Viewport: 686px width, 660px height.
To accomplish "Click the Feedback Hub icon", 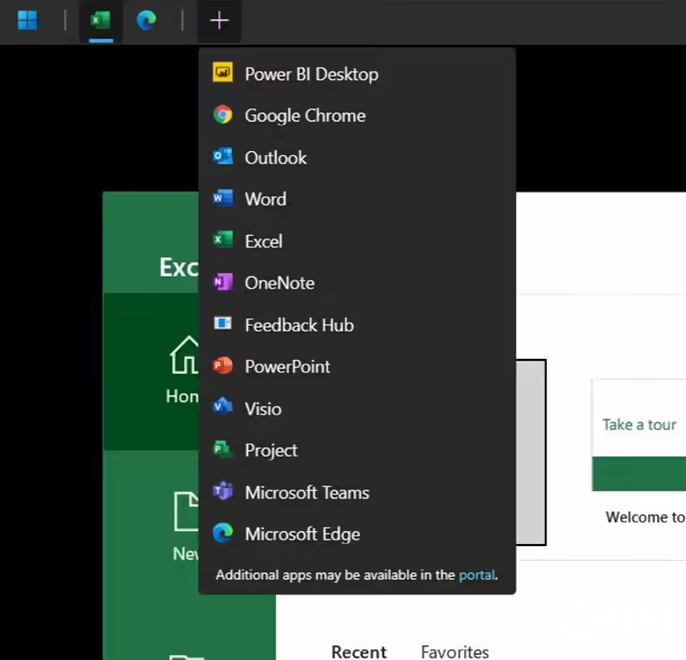I will point(223,325).
